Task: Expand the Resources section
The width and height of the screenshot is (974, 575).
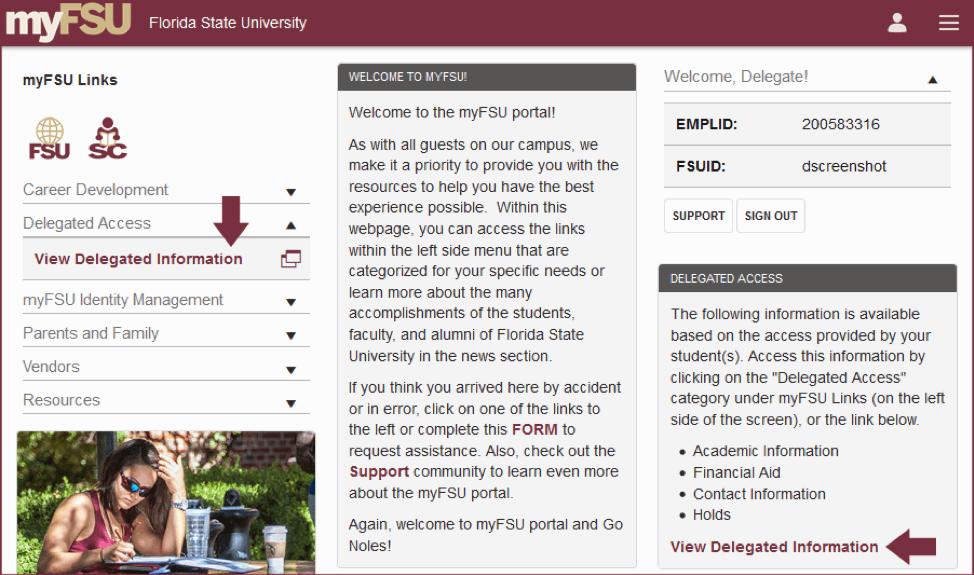Action: pos(291,401)
